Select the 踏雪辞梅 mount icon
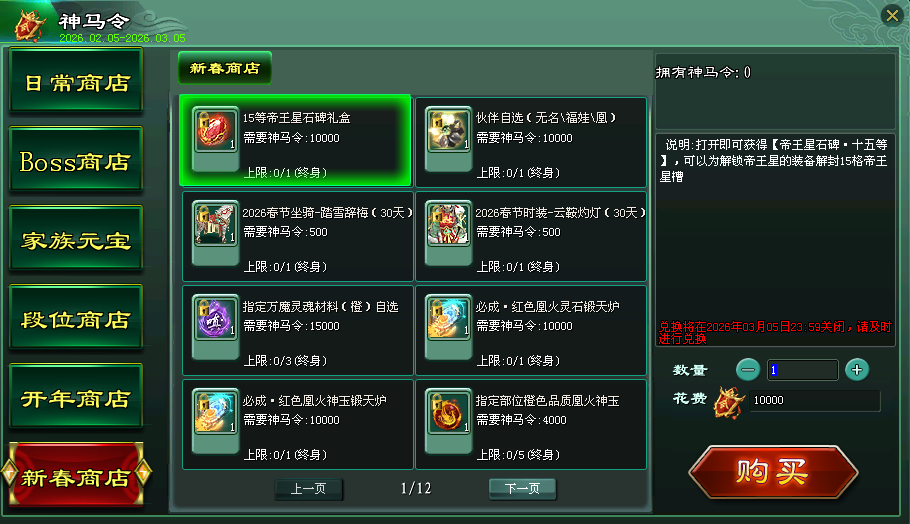This screenshot has width=910, height=524. tap(215, 224)
